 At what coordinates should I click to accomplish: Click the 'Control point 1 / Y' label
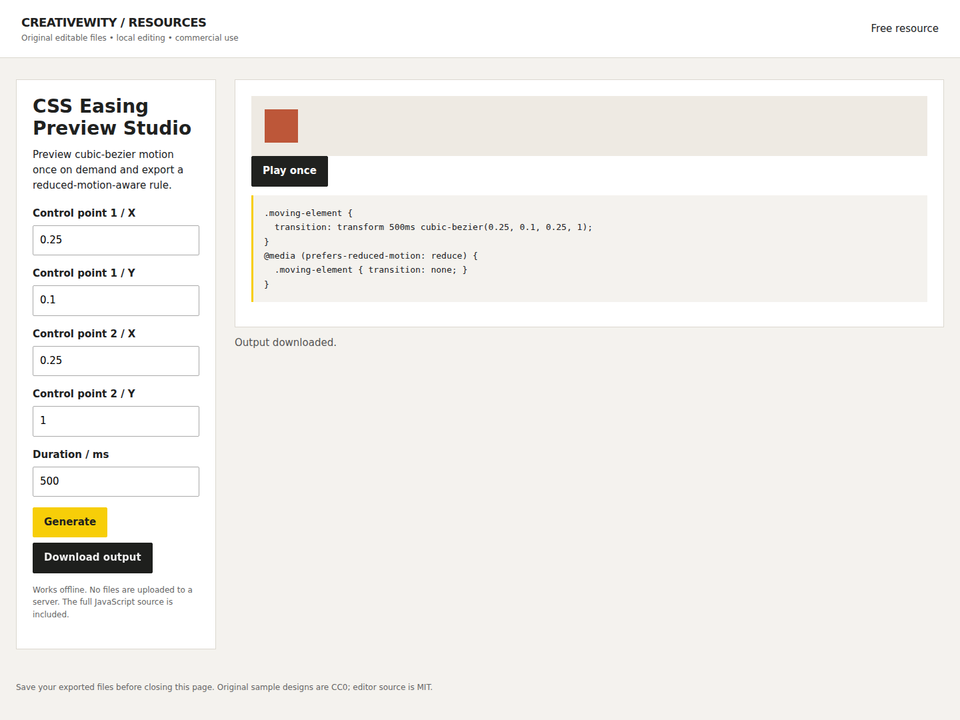[x=84, y=273]
